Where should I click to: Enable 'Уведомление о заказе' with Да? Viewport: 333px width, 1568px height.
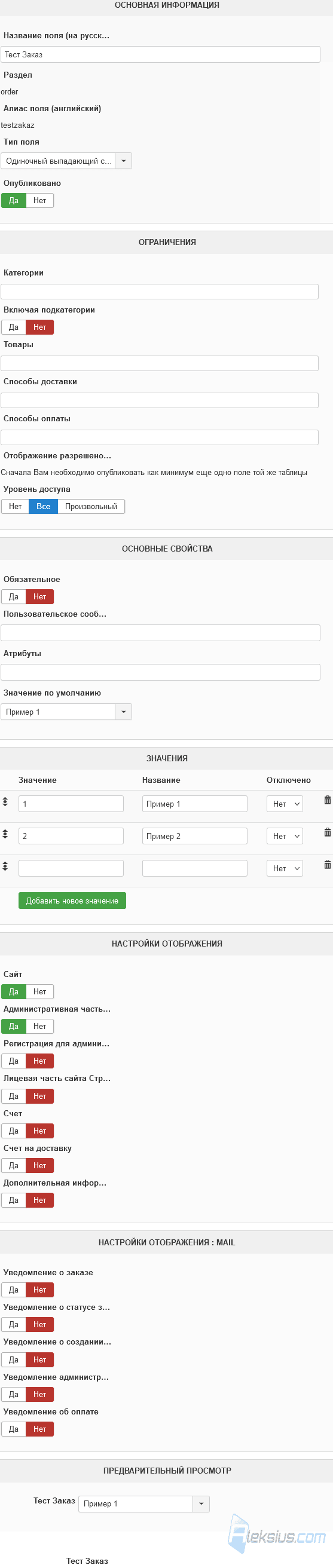tap(13, 1290)
